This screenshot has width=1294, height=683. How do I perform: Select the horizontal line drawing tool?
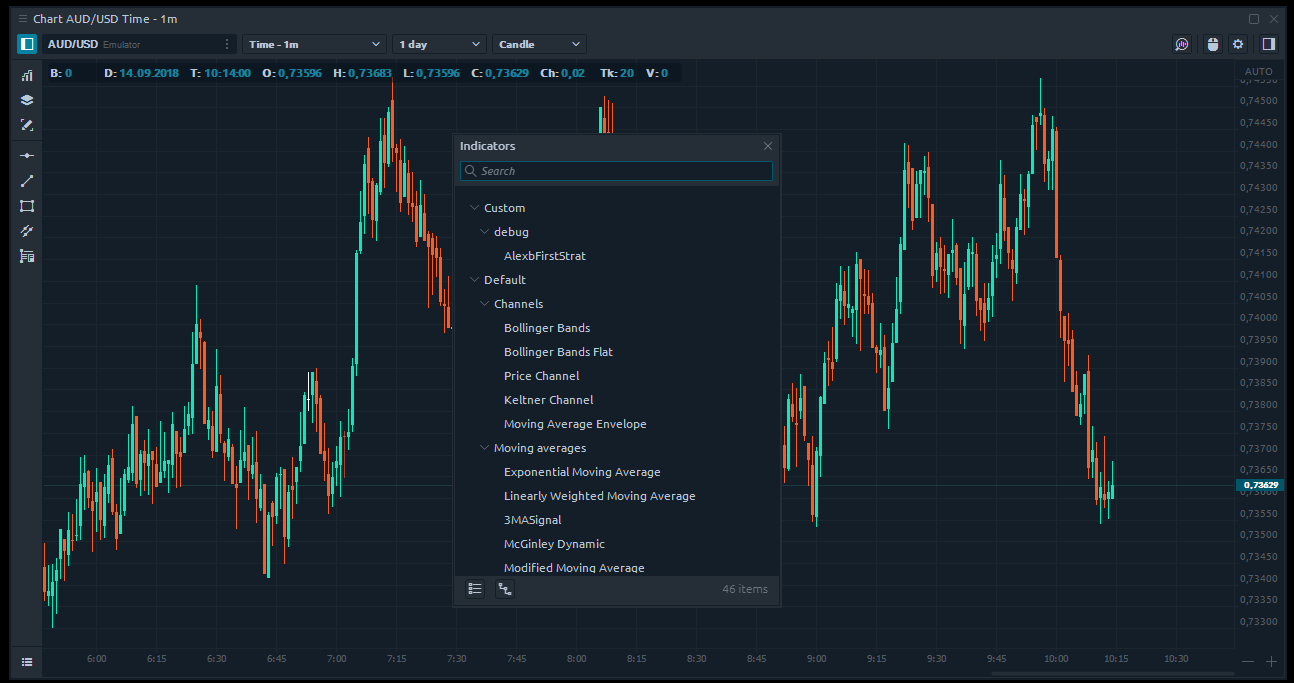click(x=27, y=155)
